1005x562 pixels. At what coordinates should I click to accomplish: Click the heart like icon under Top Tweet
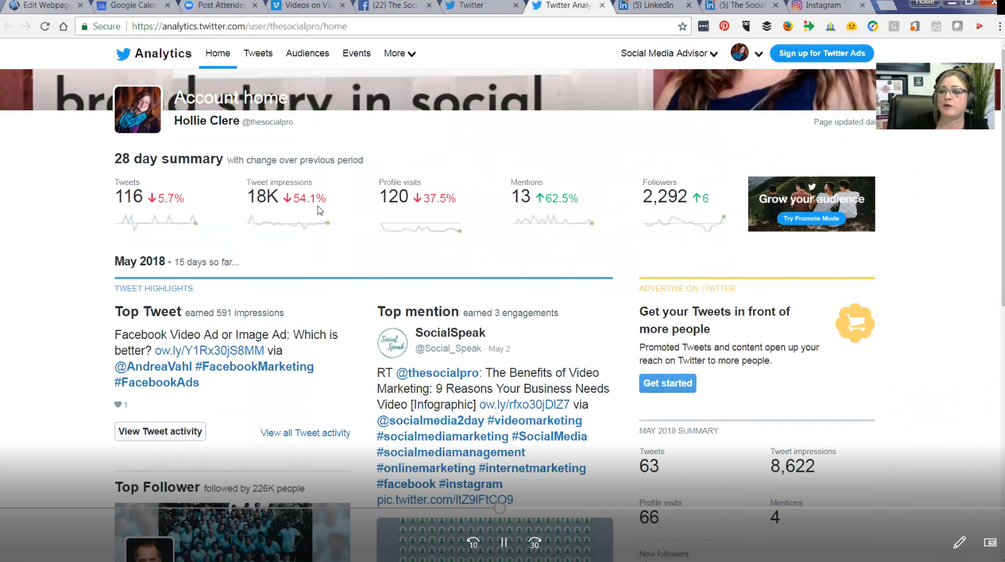point(118,404)
